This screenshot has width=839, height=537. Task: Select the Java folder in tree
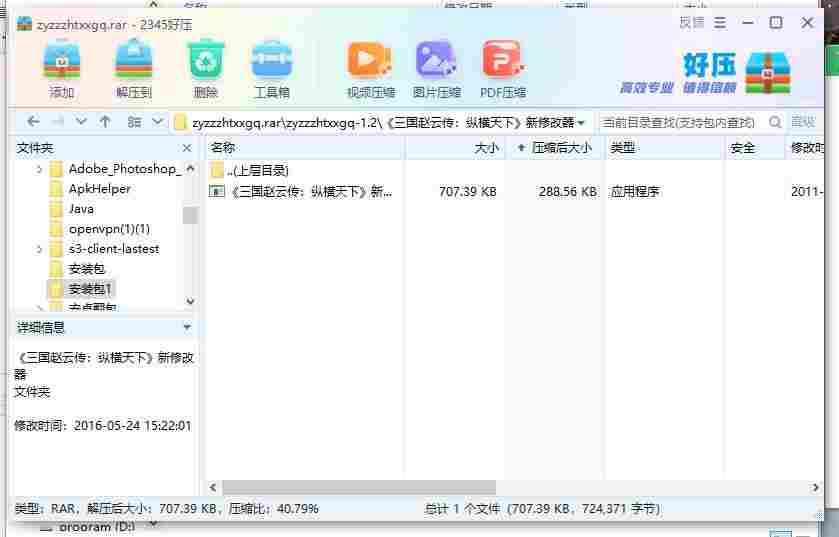pos(81,209)
